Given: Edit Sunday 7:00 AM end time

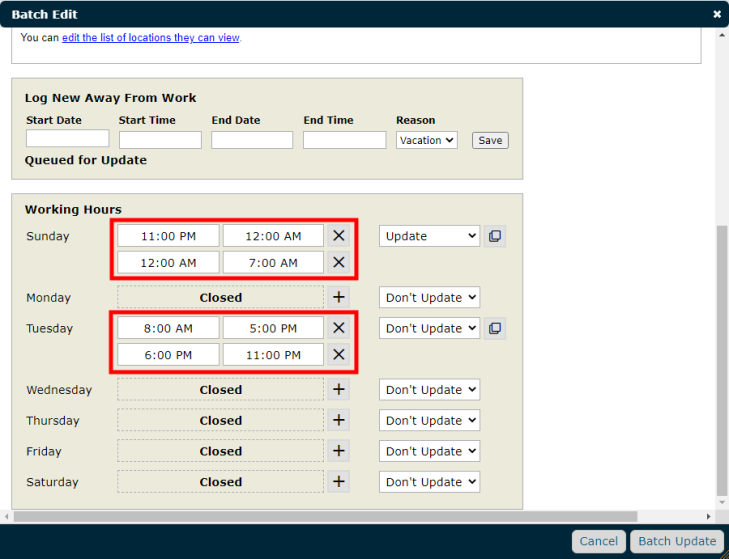Looking at the screenshot, I should pos(273,262).
